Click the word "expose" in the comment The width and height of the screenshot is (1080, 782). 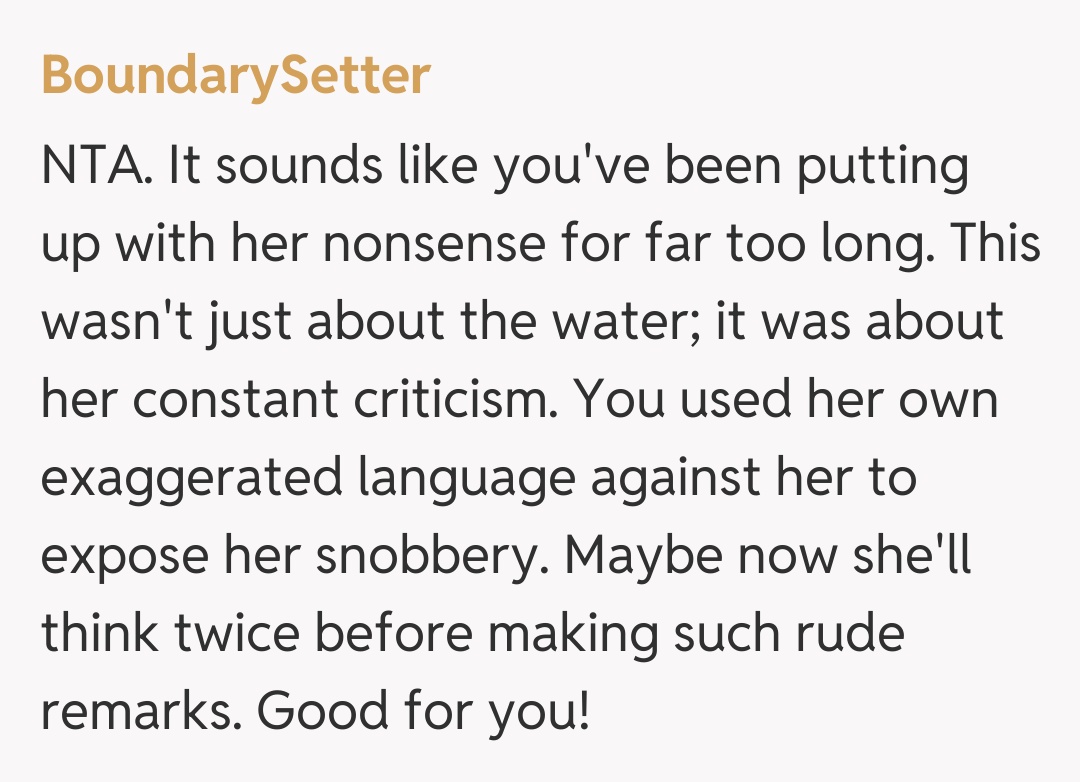click(128, 556)
